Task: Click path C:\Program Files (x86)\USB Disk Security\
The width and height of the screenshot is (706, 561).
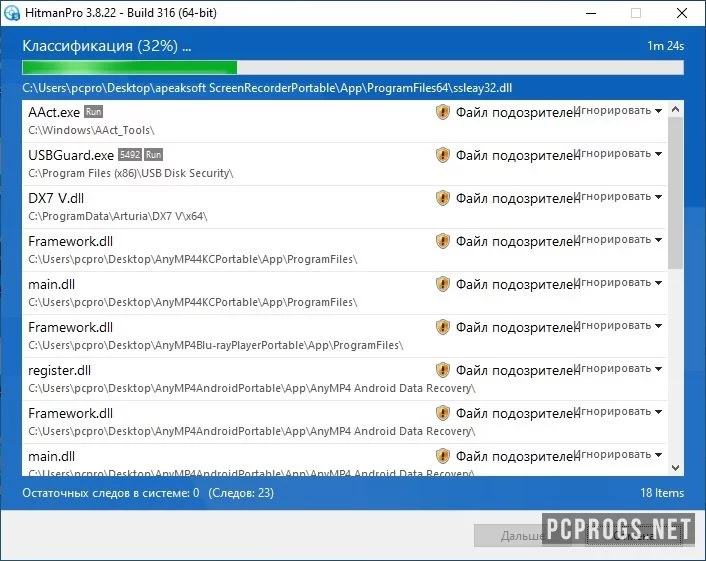Action: tap(131, 173)
